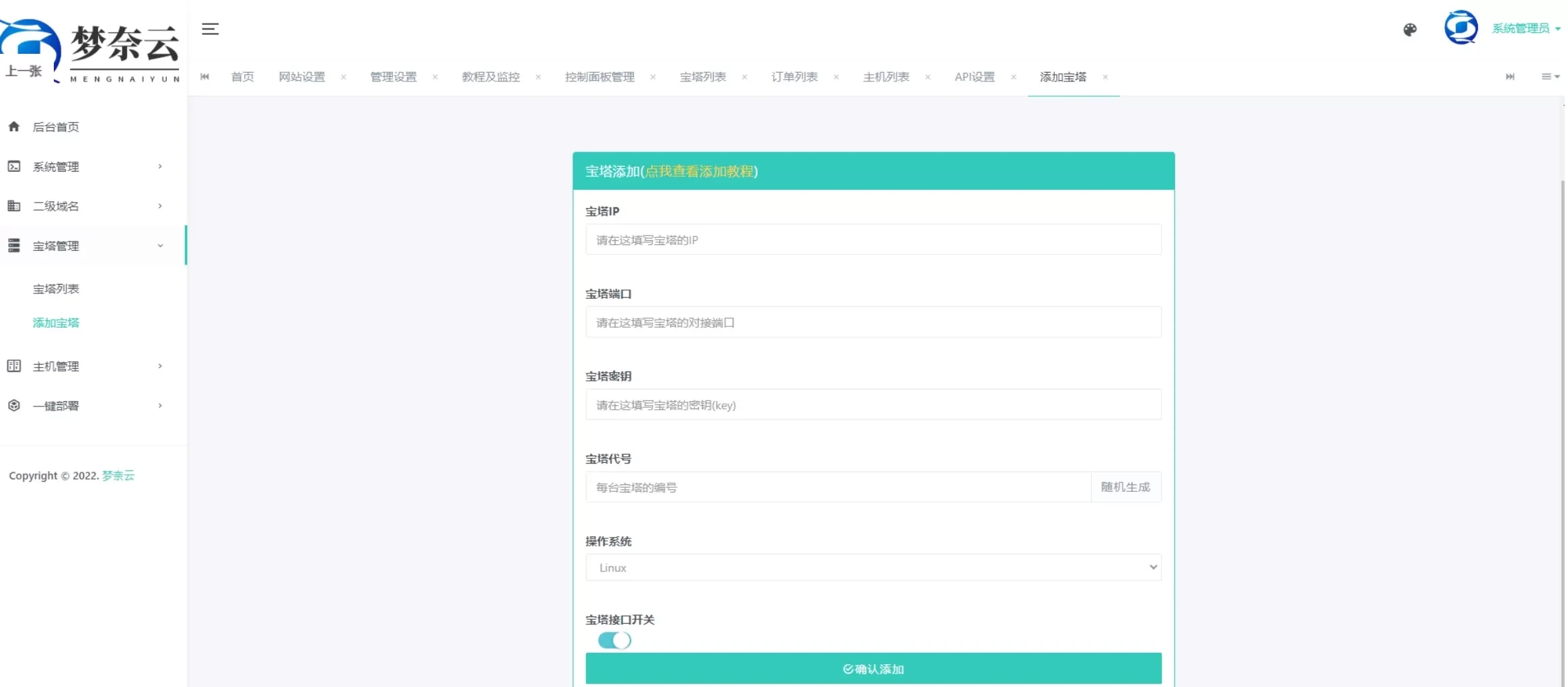This screenshot has width=1568, height=687.
Task: Switch to the 首页 tab
Action: (x=242, y=77)
